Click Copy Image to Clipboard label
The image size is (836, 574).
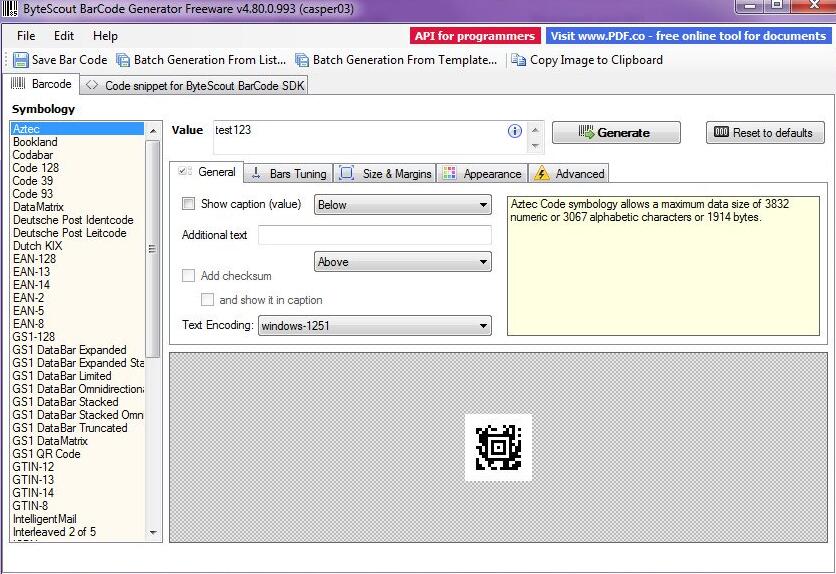(596, 60)
